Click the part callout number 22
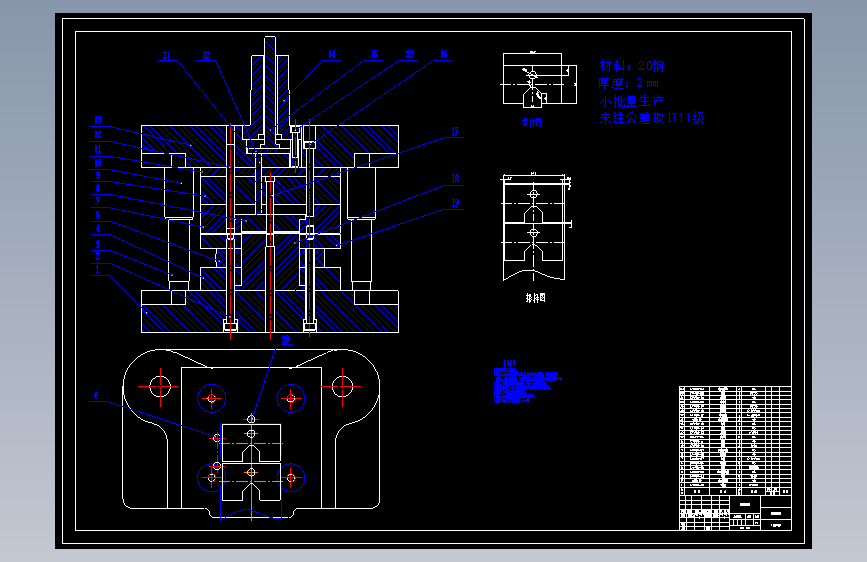 tap(206, 55)
